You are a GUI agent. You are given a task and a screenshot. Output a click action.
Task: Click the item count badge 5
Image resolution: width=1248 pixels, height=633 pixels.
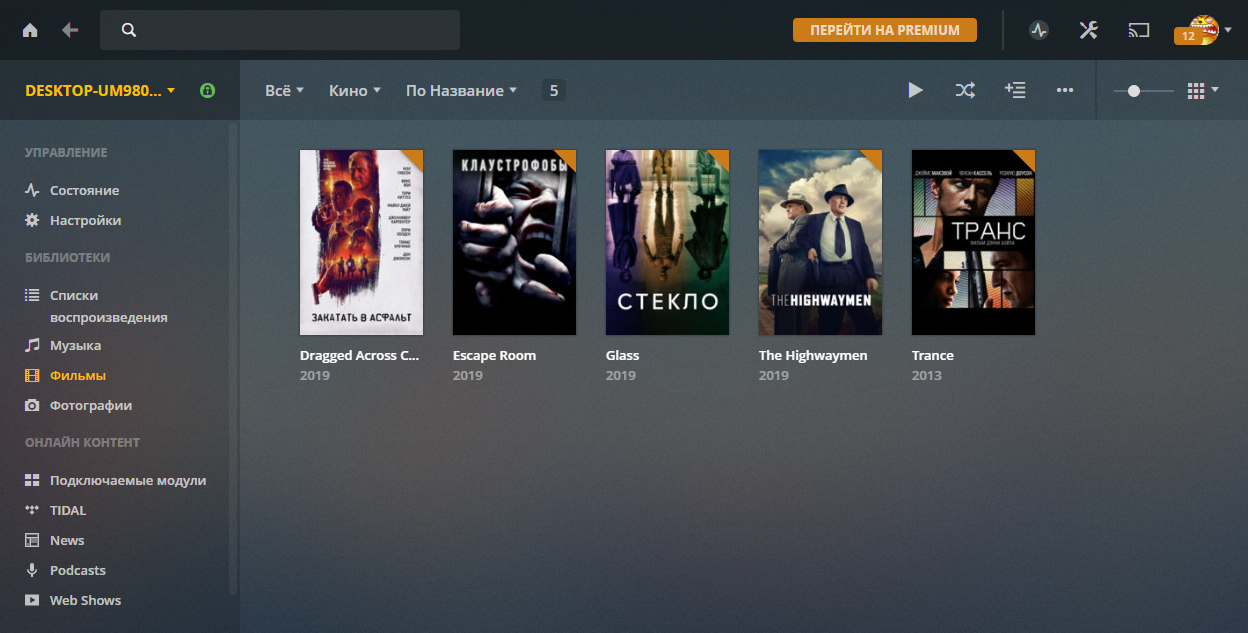pos(553,90)
